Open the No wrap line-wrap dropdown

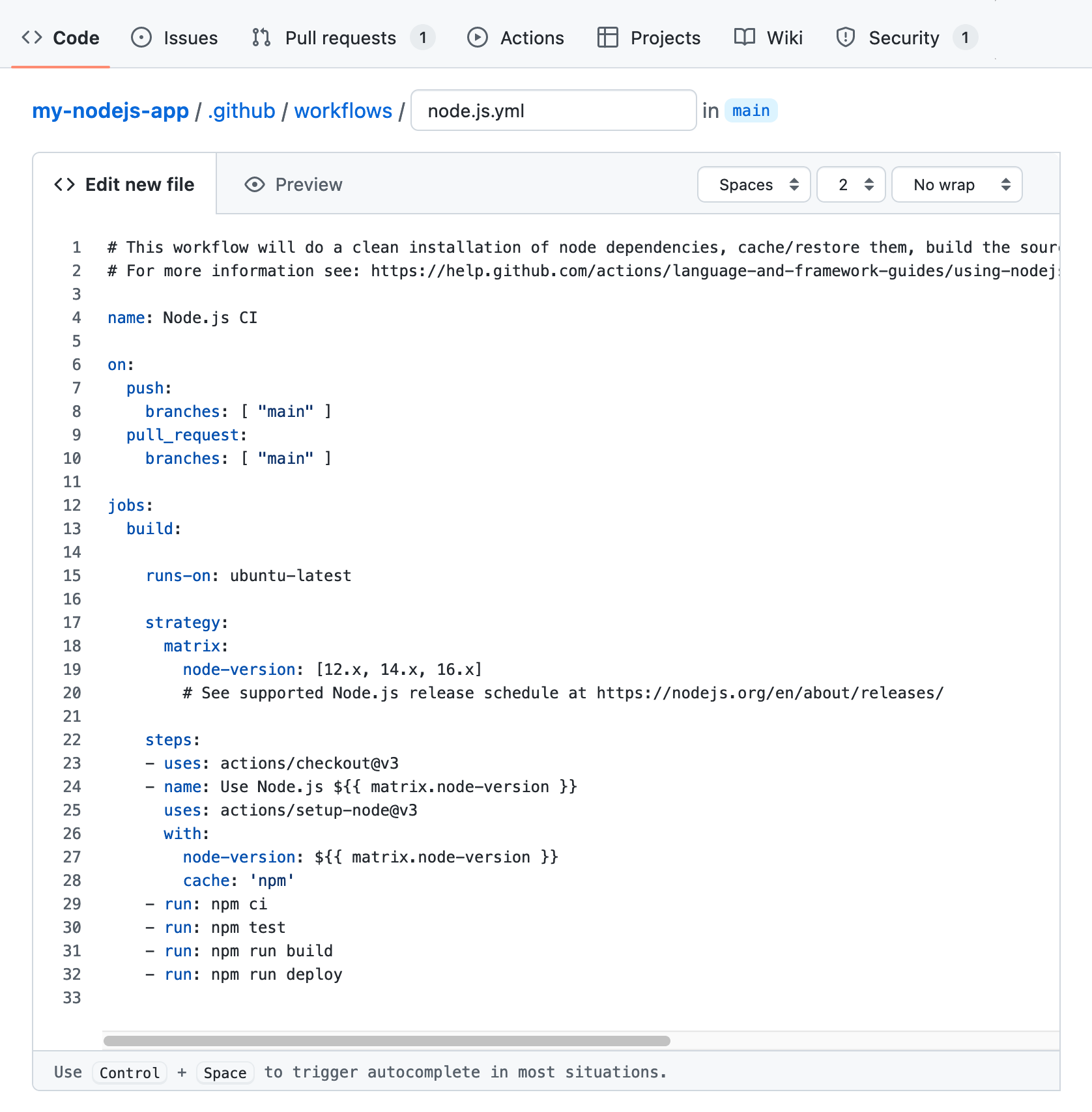coord(956,184)
